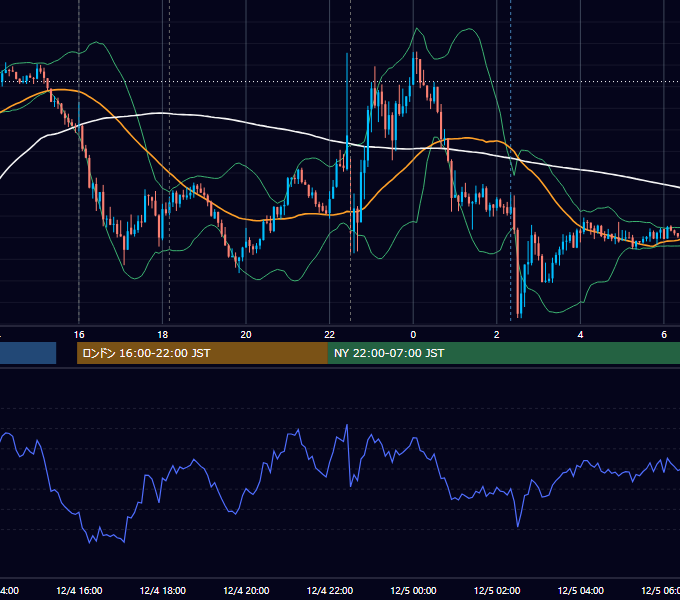The image size is (680, 600).
Task: Click the '12/5 02:00' date label
Action: (x=497, y=590)
